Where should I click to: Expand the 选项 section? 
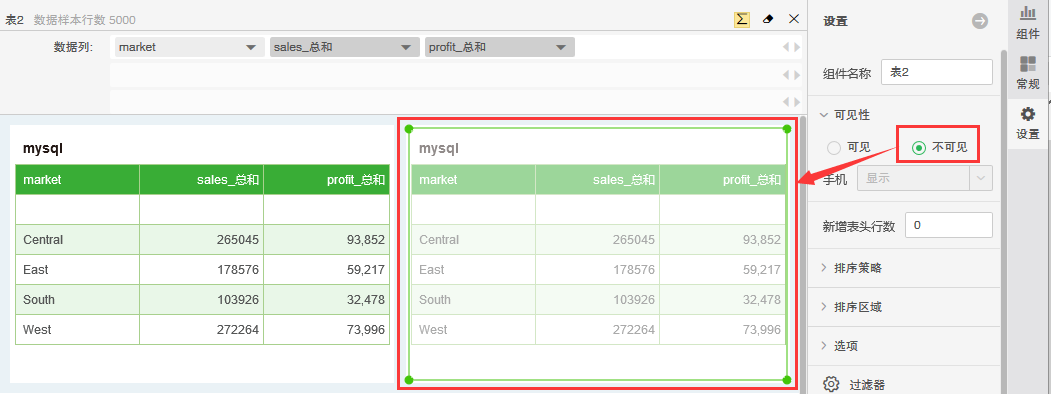click(839, 346)
